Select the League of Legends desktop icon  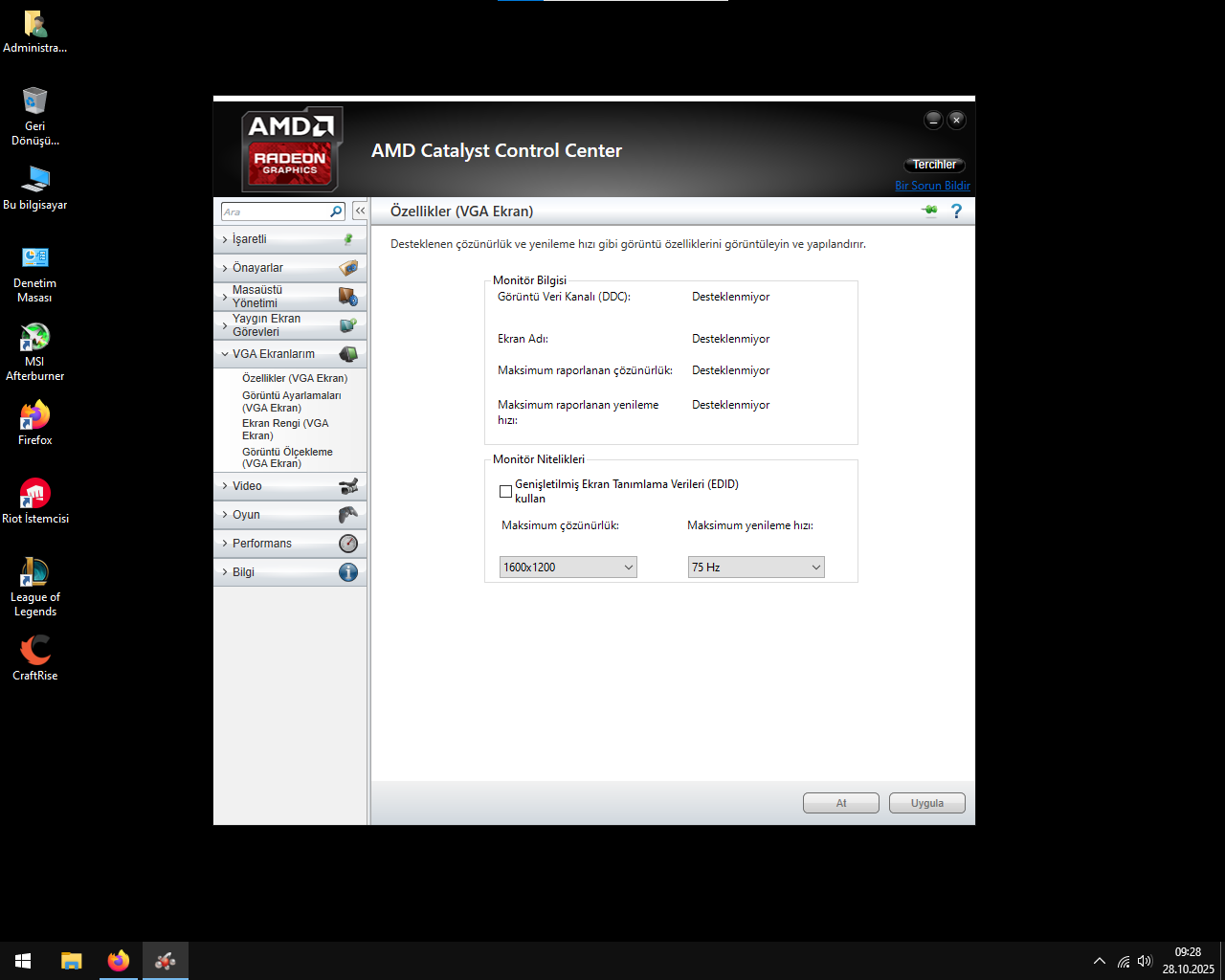tap(34, 587)
